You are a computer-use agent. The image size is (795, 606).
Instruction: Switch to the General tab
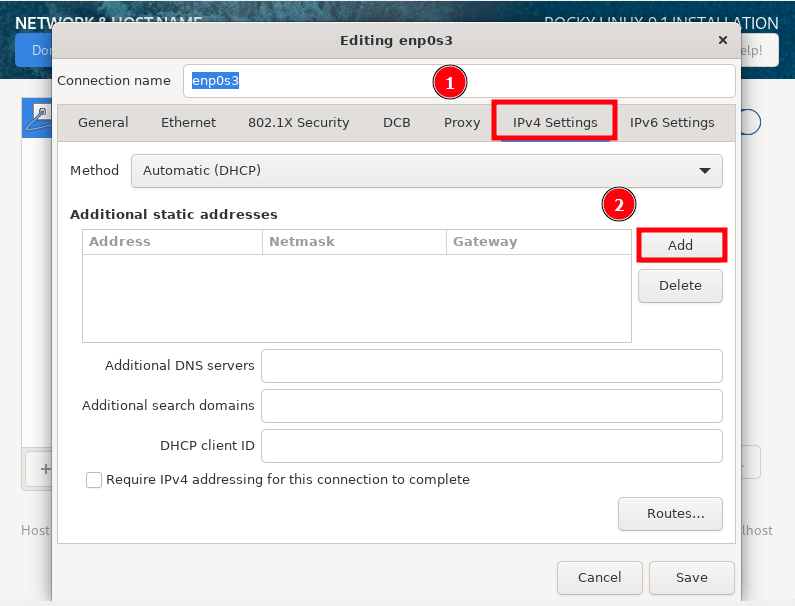tap(103, 123)
